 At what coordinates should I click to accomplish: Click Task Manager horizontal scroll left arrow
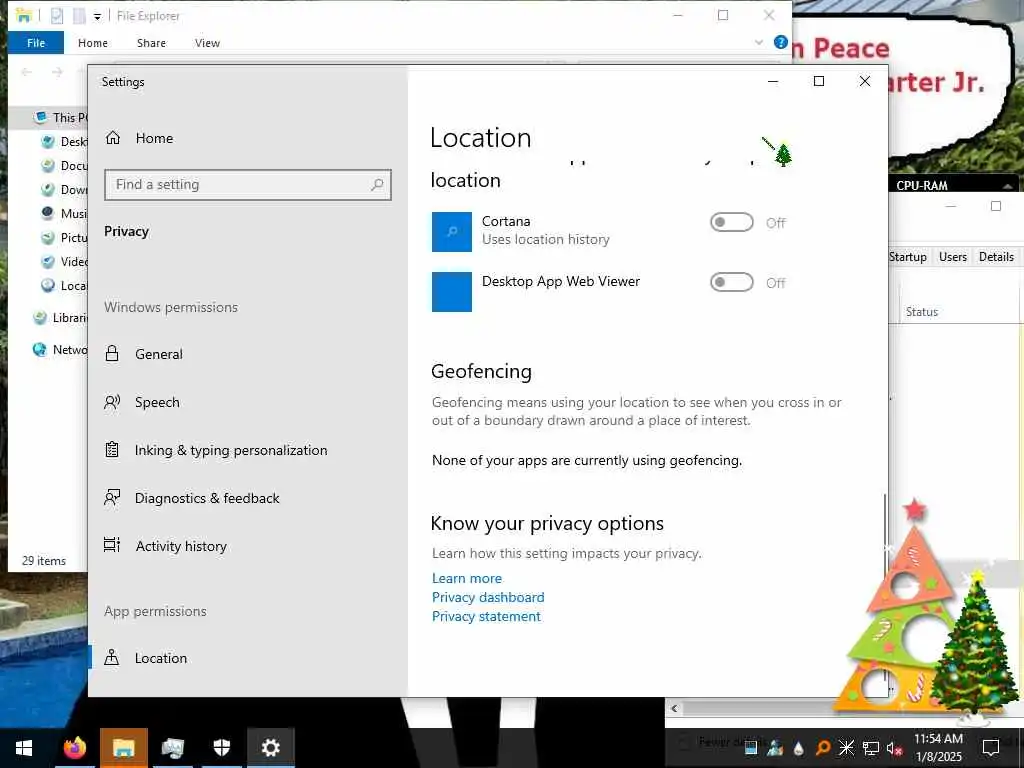tap(674, 708)
